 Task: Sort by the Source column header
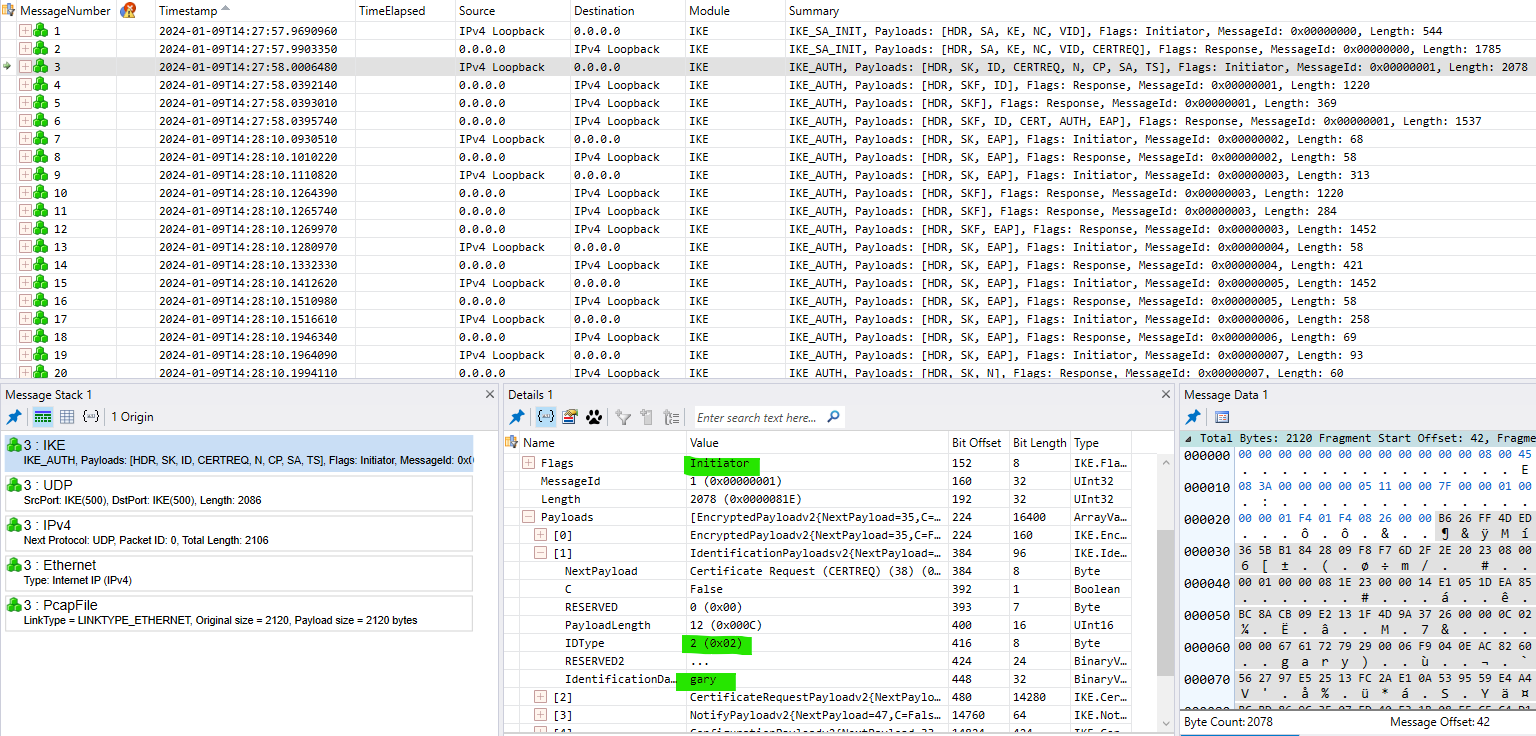click(x=511, y=10)
